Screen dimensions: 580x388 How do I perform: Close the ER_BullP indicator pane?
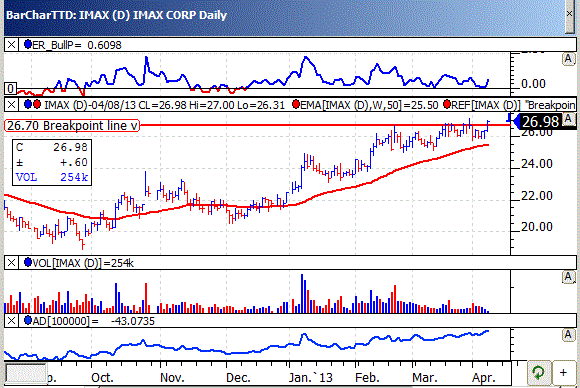(11, 45)
